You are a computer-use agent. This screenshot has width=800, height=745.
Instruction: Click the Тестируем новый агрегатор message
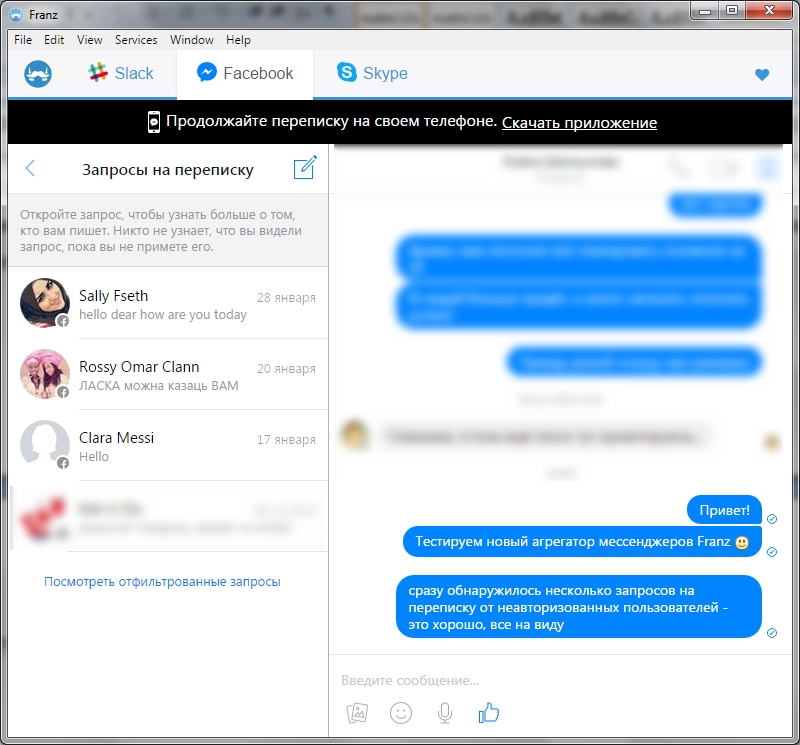(x=582, y=541)
